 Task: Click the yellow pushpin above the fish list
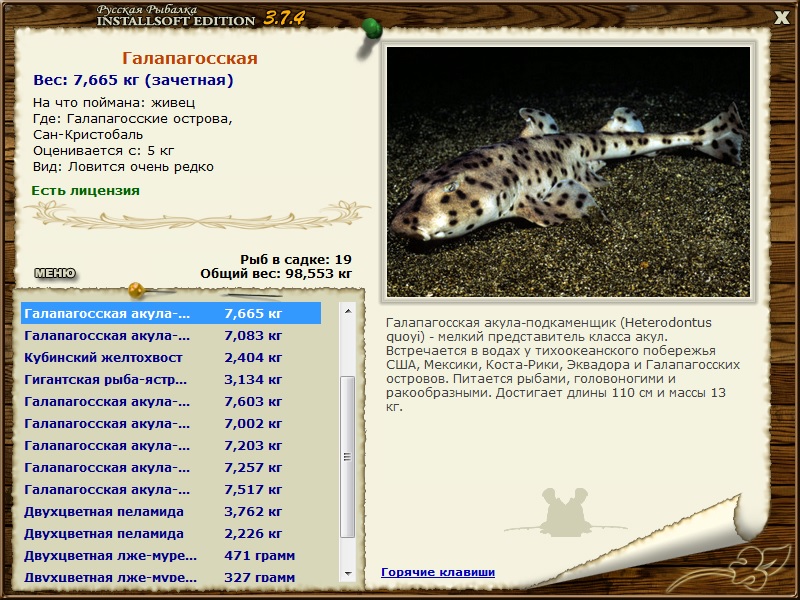[137, 290]
